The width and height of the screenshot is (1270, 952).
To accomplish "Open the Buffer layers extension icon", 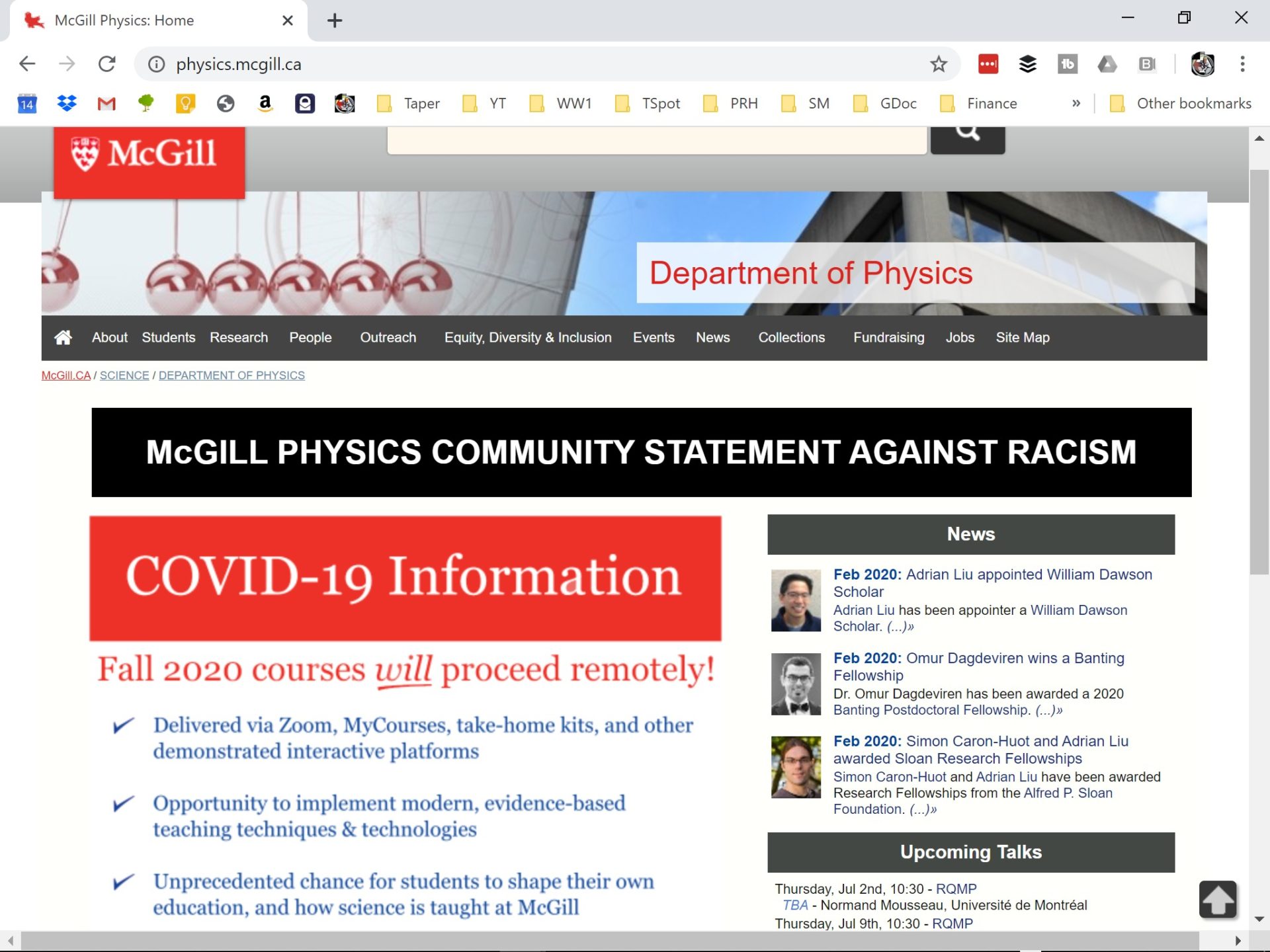I will [1028, 64].
